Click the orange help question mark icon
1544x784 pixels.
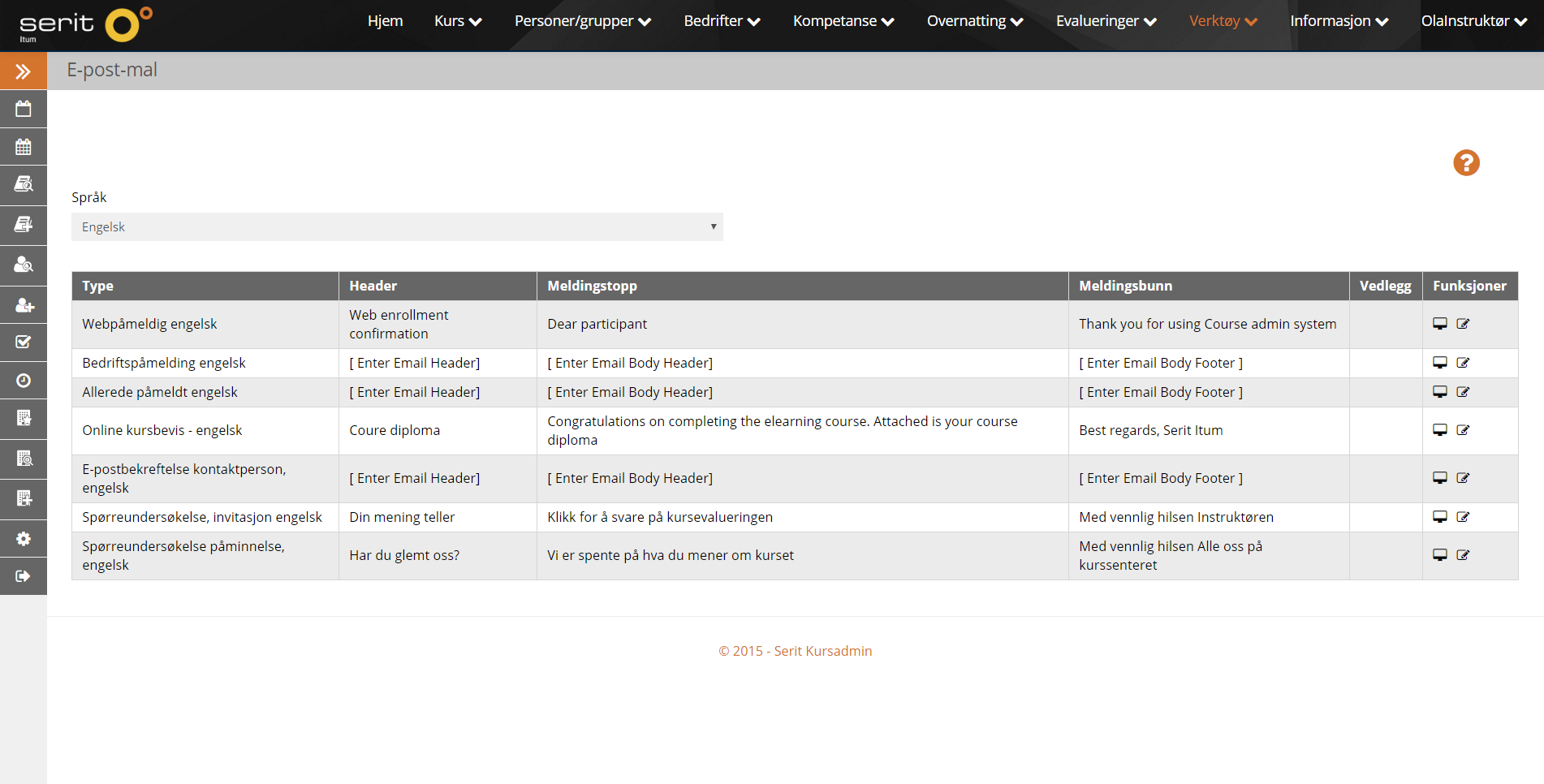[x=1466, y=163]
